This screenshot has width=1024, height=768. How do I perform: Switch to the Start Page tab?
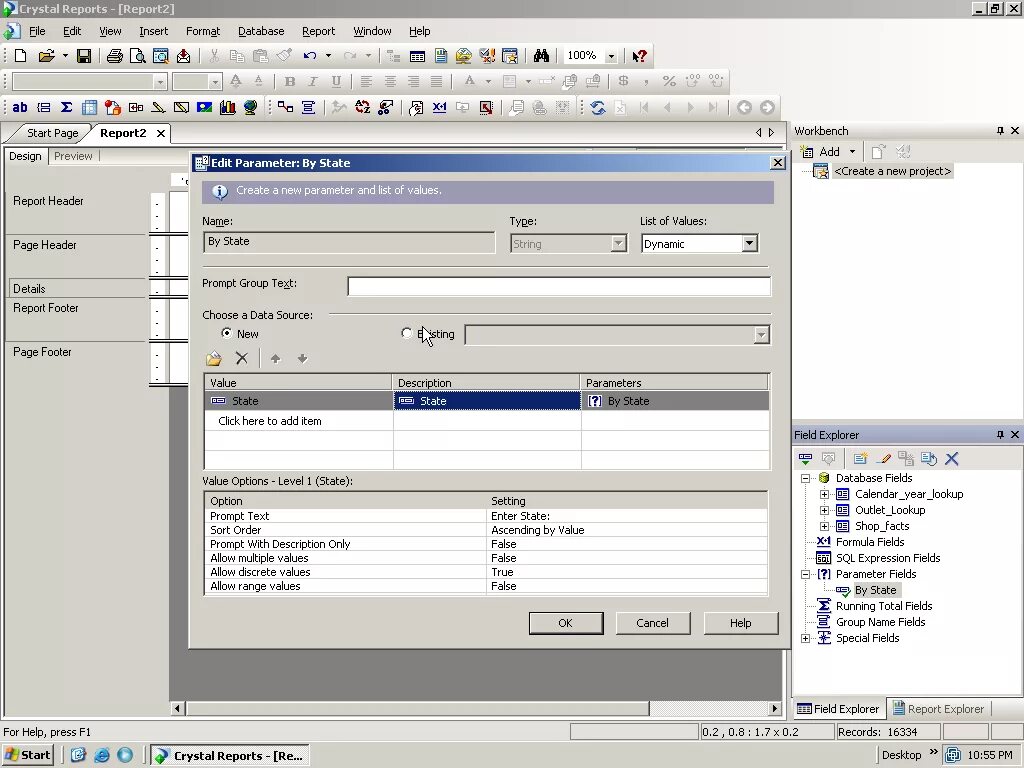(52, 133)
